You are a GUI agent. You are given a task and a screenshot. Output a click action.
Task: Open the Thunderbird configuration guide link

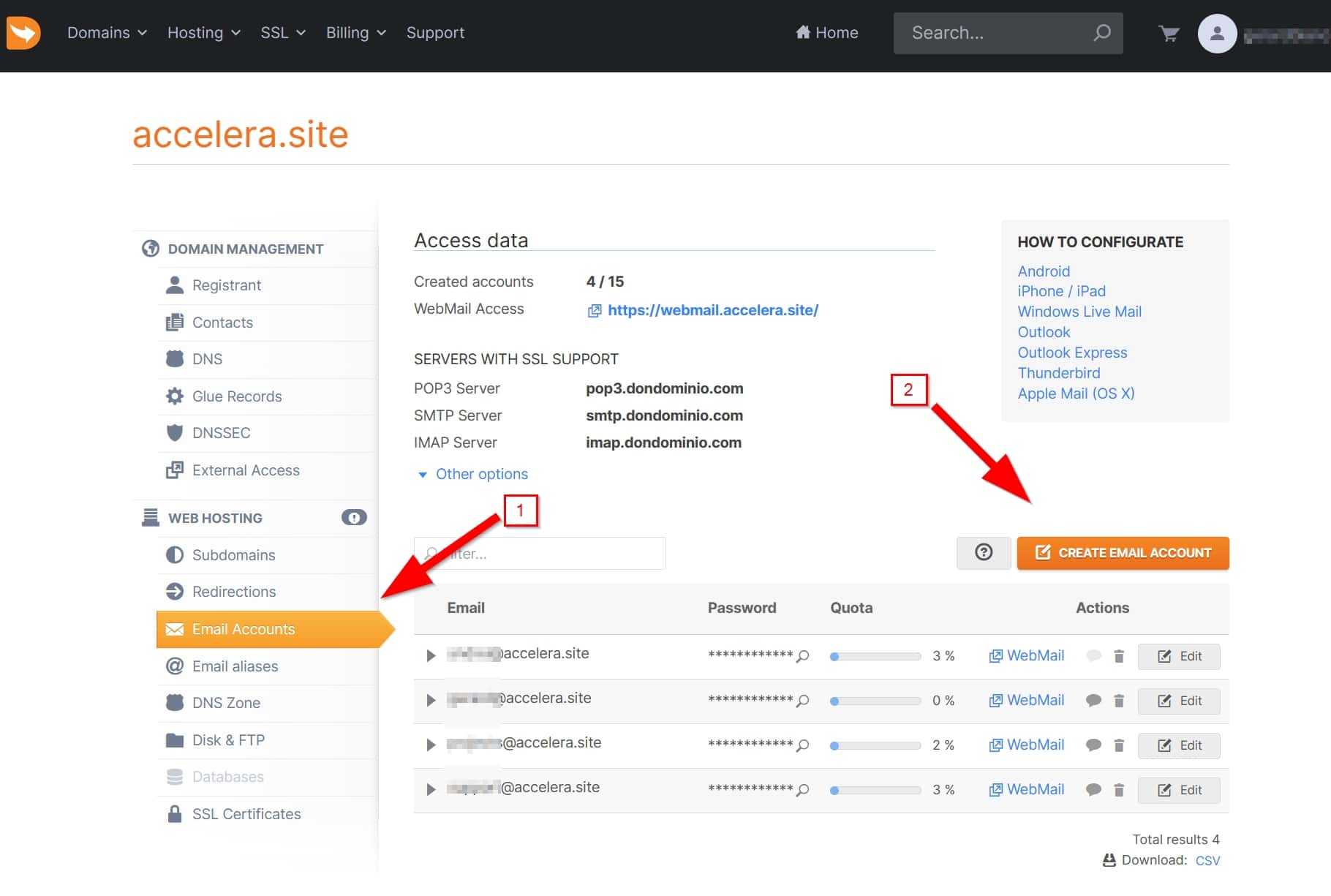[1058, 373]
